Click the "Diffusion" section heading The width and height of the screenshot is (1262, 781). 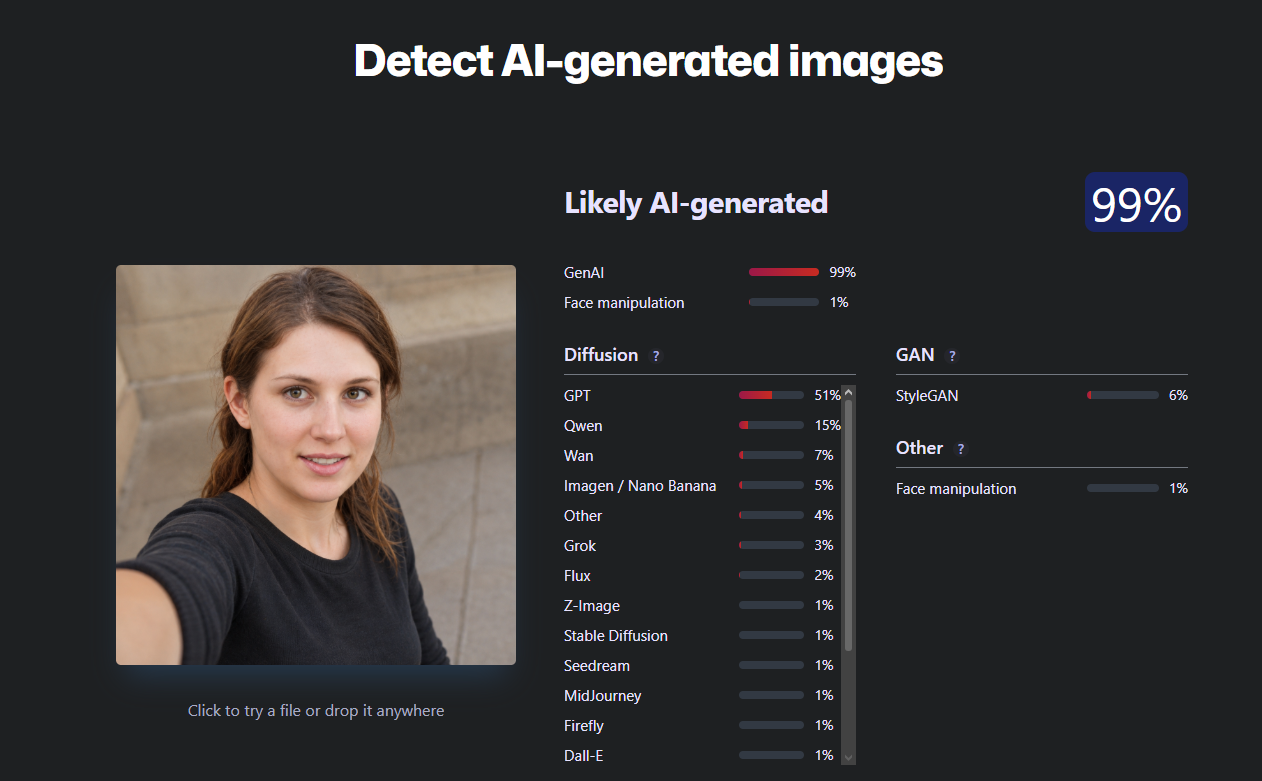601,355
